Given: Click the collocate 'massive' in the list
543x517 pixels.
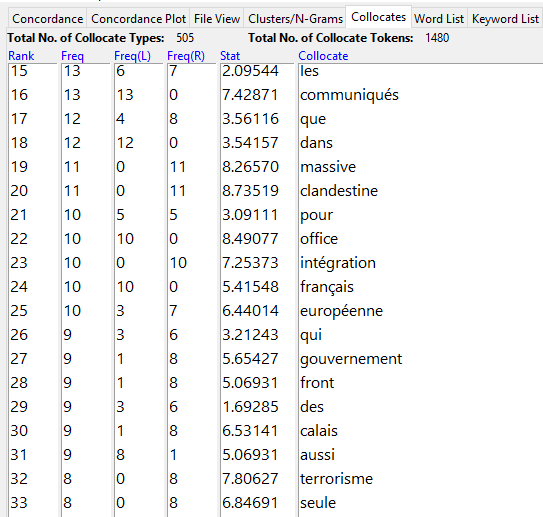Looking at the screenshot, I should coord(328,167).
